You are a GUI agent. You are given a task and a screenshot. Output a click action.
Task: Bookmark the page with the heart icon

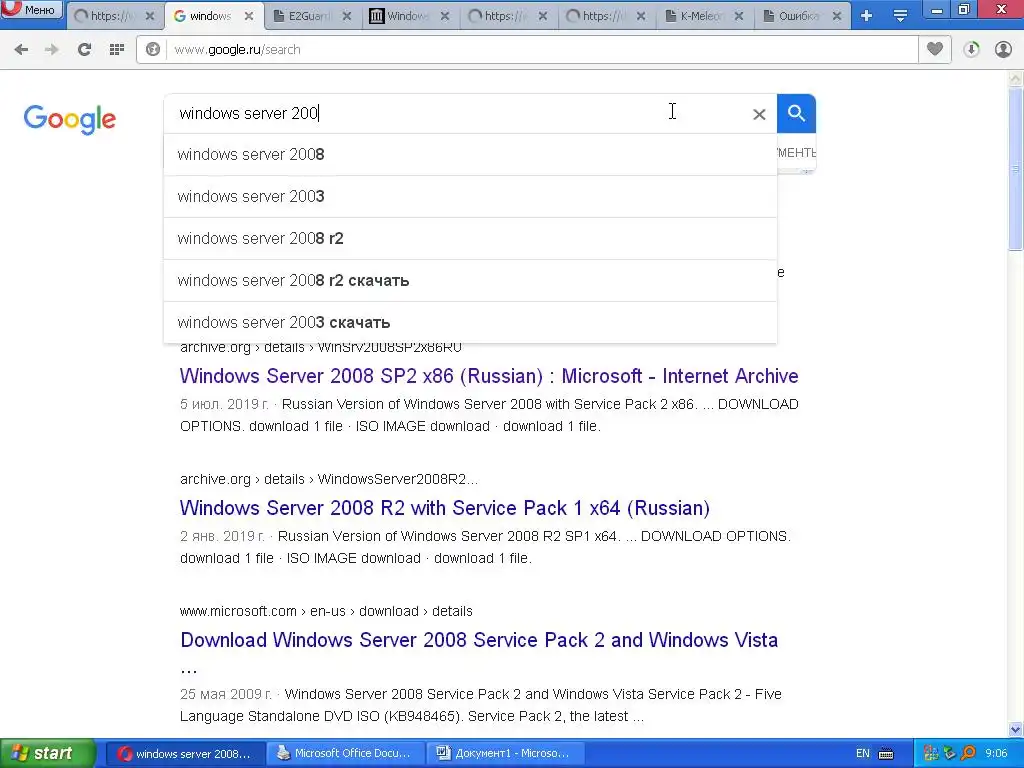tap(935, 50)
